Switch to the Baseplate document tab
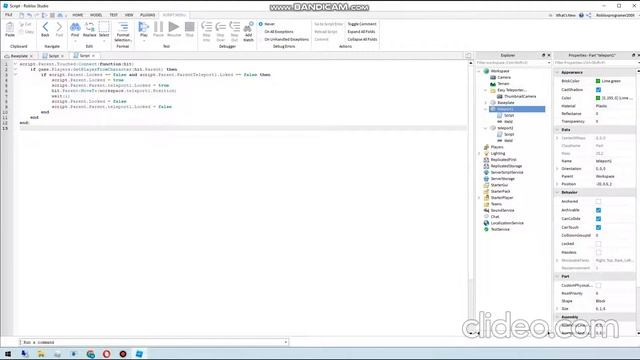The width and height of the screenshot is (640, 360). (x=19, y=56)
